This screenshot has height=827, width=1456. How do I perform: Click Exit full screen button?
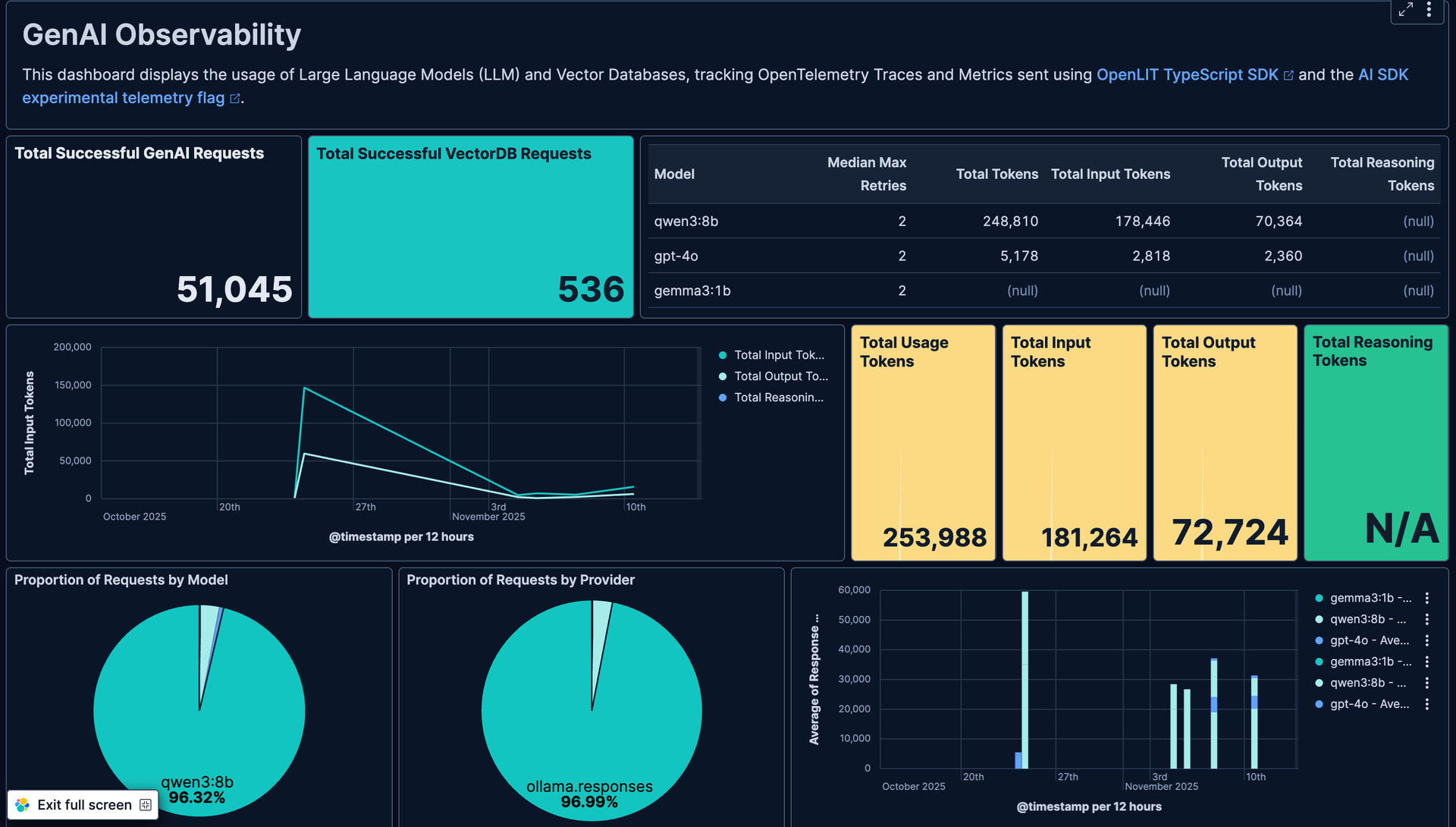(x=83, y=804)
